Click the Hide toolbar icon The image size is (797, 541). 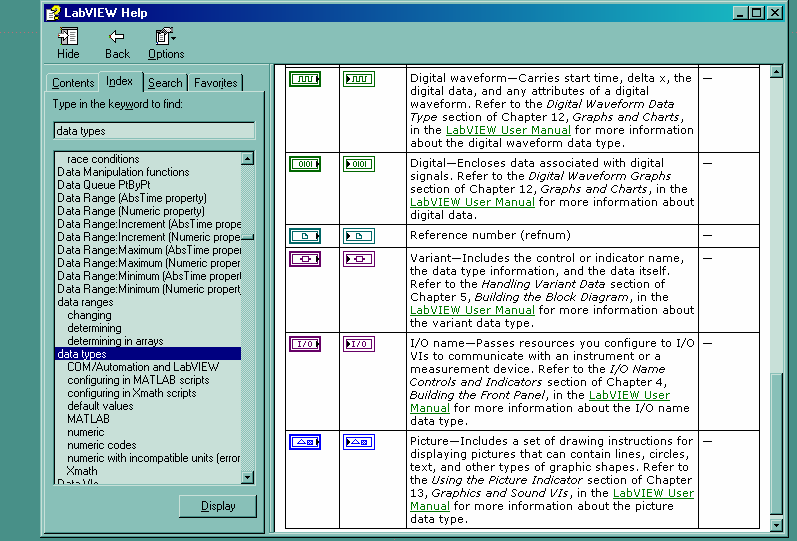pyautogui.click(x=68, y=37)
